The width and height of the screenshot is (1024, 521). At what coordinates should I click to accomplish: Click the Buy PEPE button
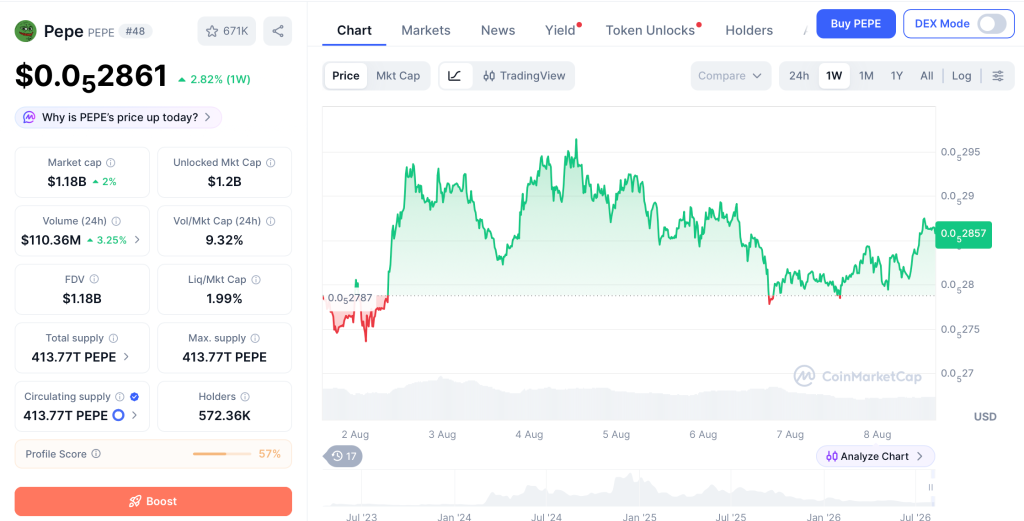(856, 24)
